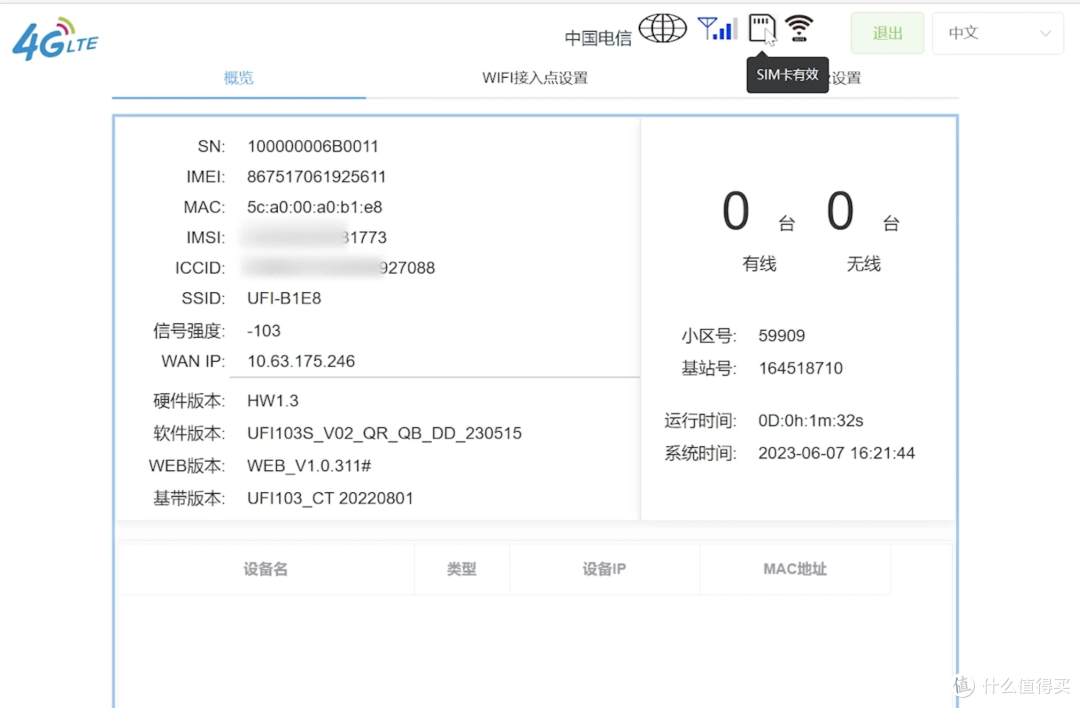
Task: Switch to the 概览 tab
Action: coord(239,77)
